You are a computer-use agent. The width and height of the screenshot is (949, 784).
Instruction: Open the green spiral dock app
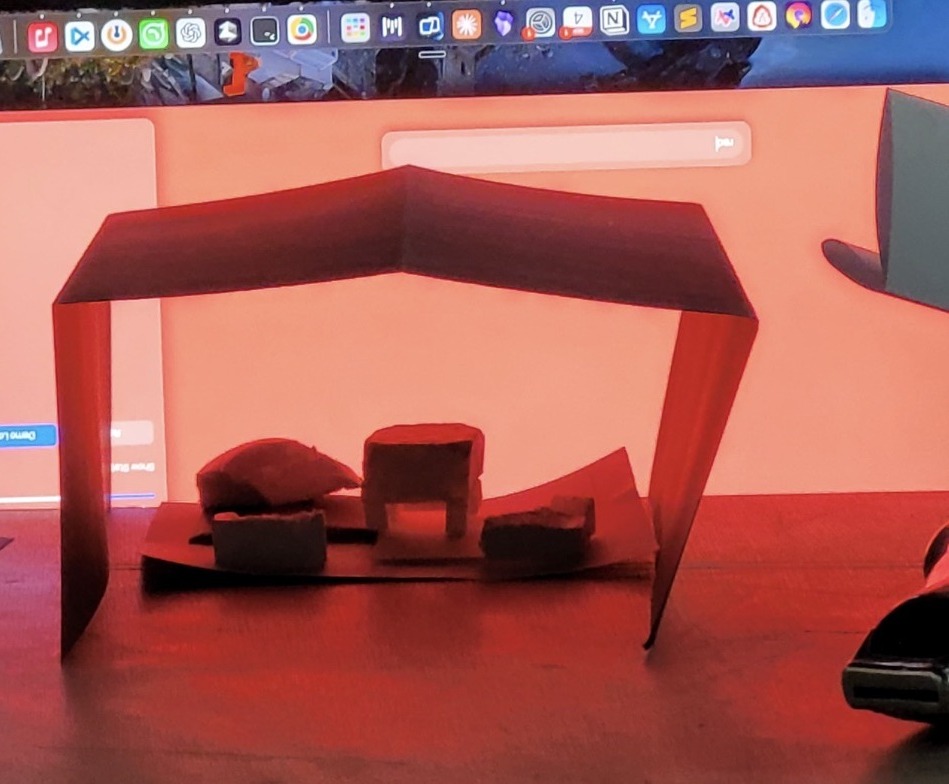(x=154, y=34)
